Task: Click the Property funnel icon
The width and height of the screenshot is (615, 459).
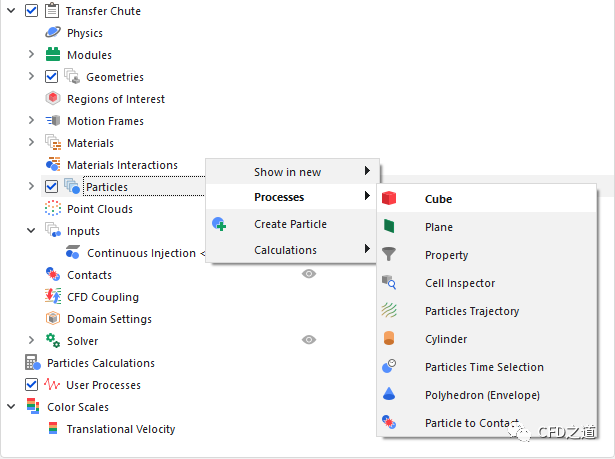Action: coord(389,255)
